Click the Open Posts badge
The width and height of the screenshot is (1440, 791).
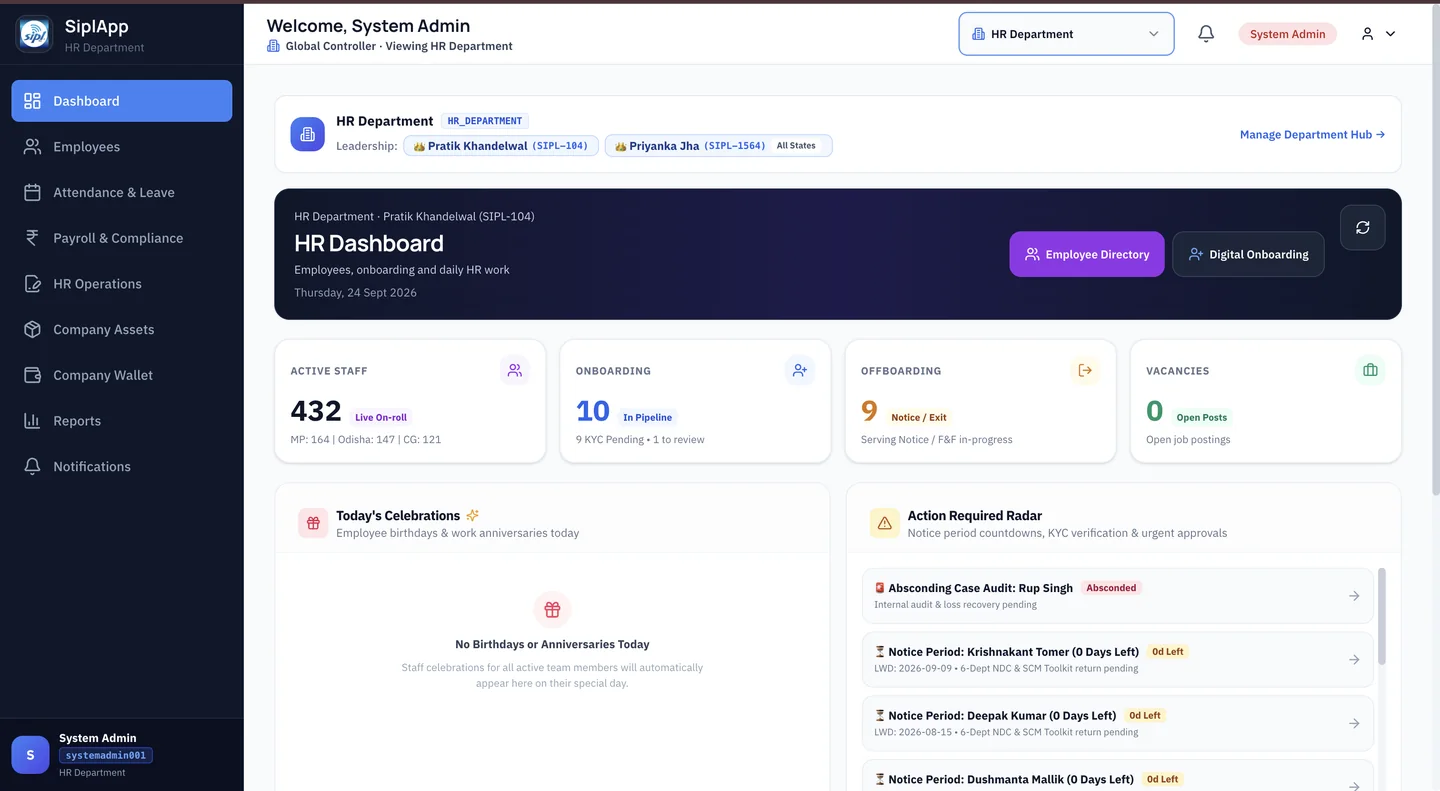(1201, 417)
